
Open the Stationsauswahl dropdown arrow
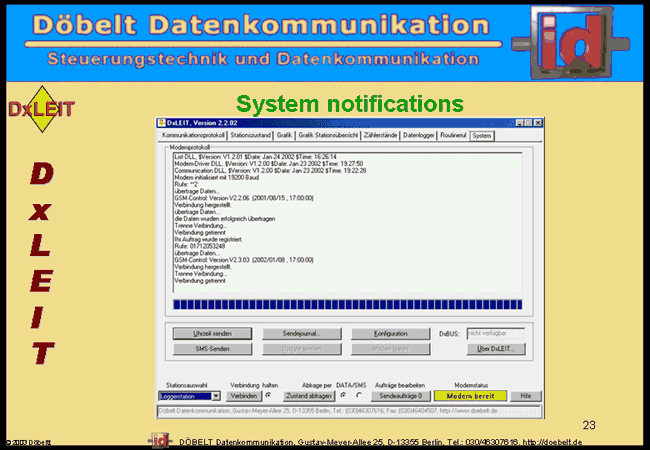pos(216,396)
